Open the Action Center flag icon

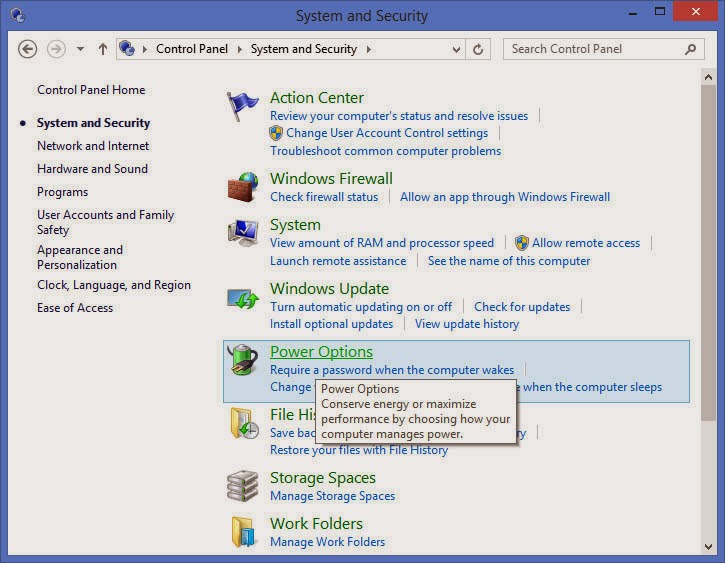tap(242, 106)
